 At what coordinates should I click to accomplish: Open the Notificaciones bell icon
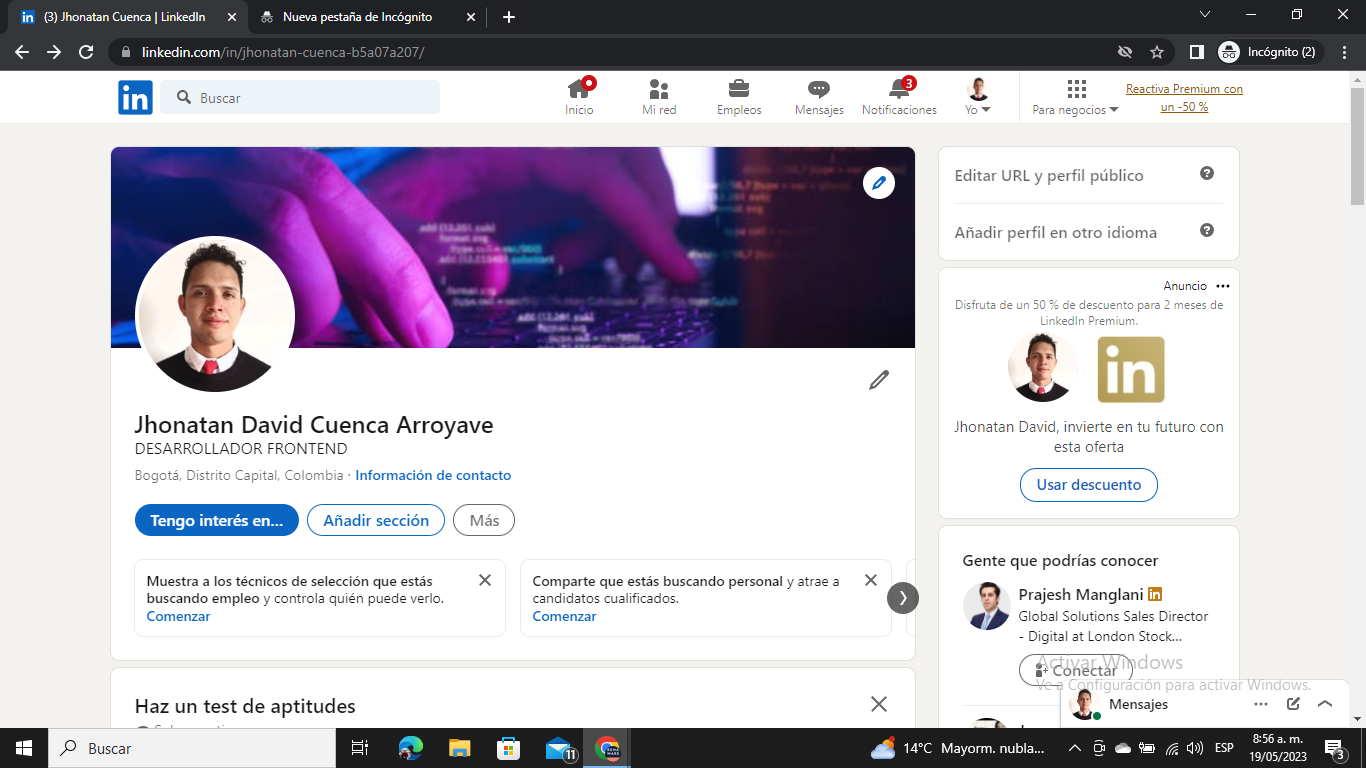pos(899,97)
